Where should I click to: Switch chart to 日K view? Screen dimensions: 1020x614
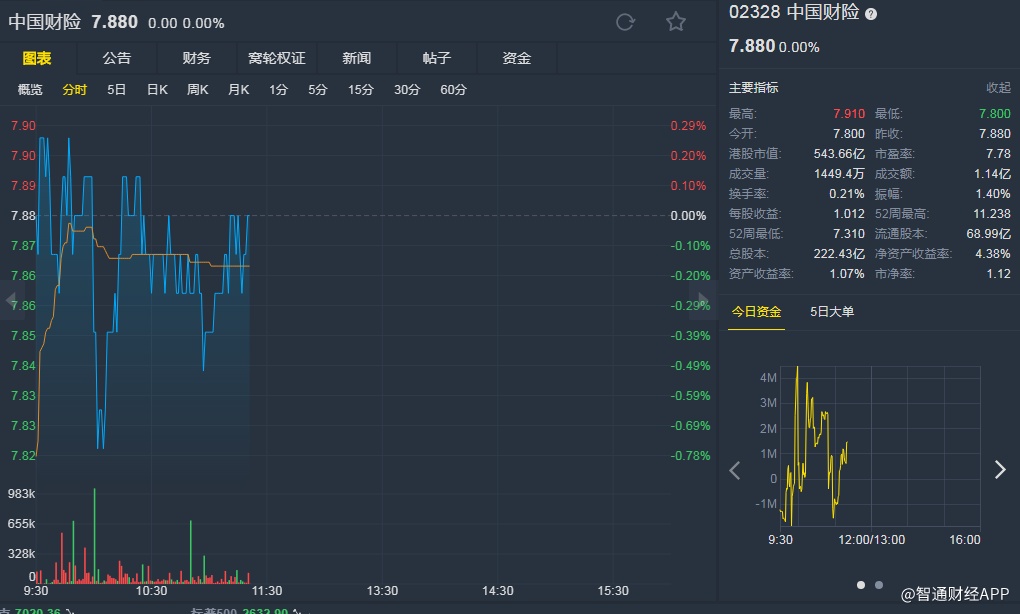157,90
